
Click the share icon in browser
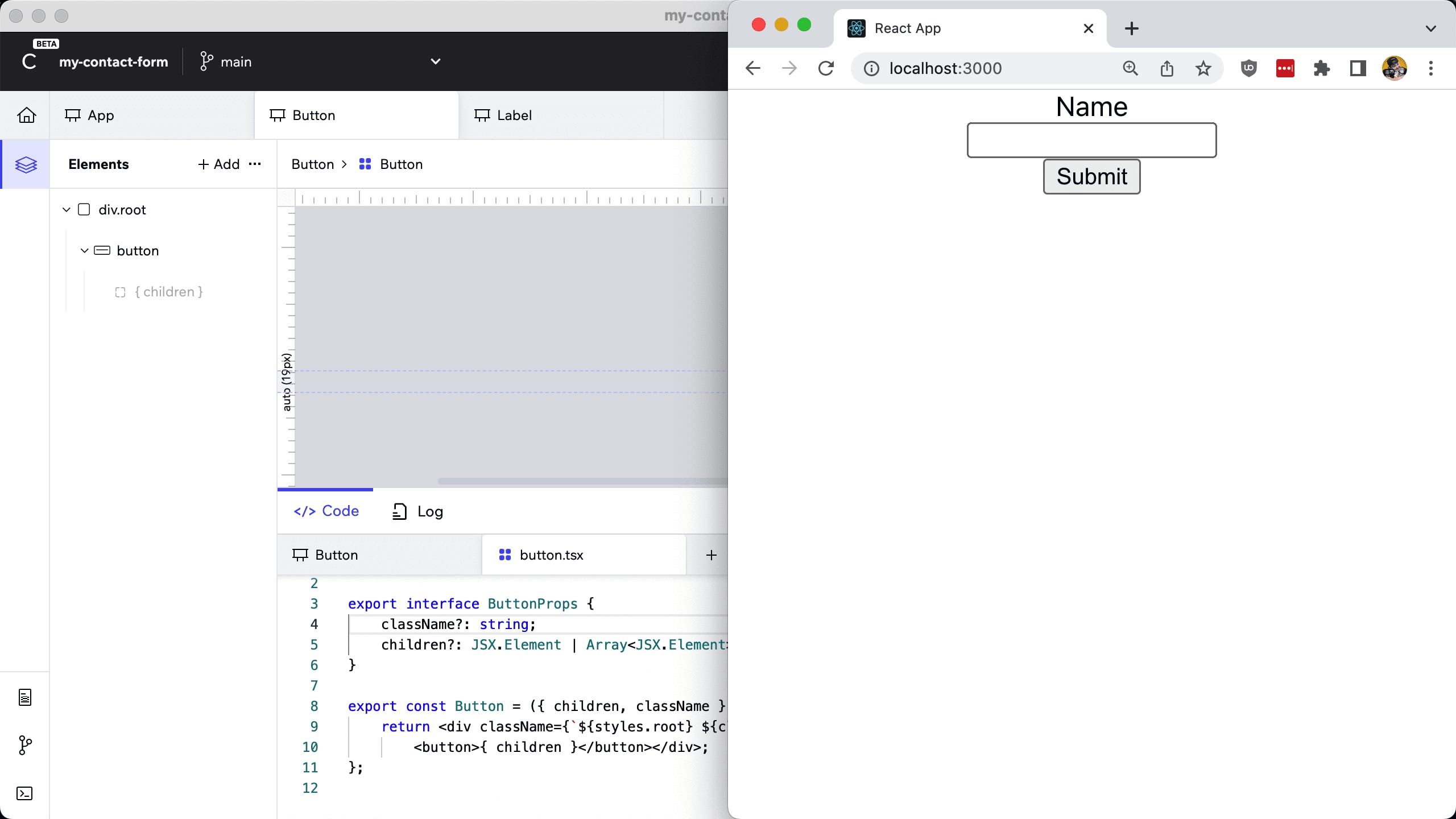(x=1167, y=69)
